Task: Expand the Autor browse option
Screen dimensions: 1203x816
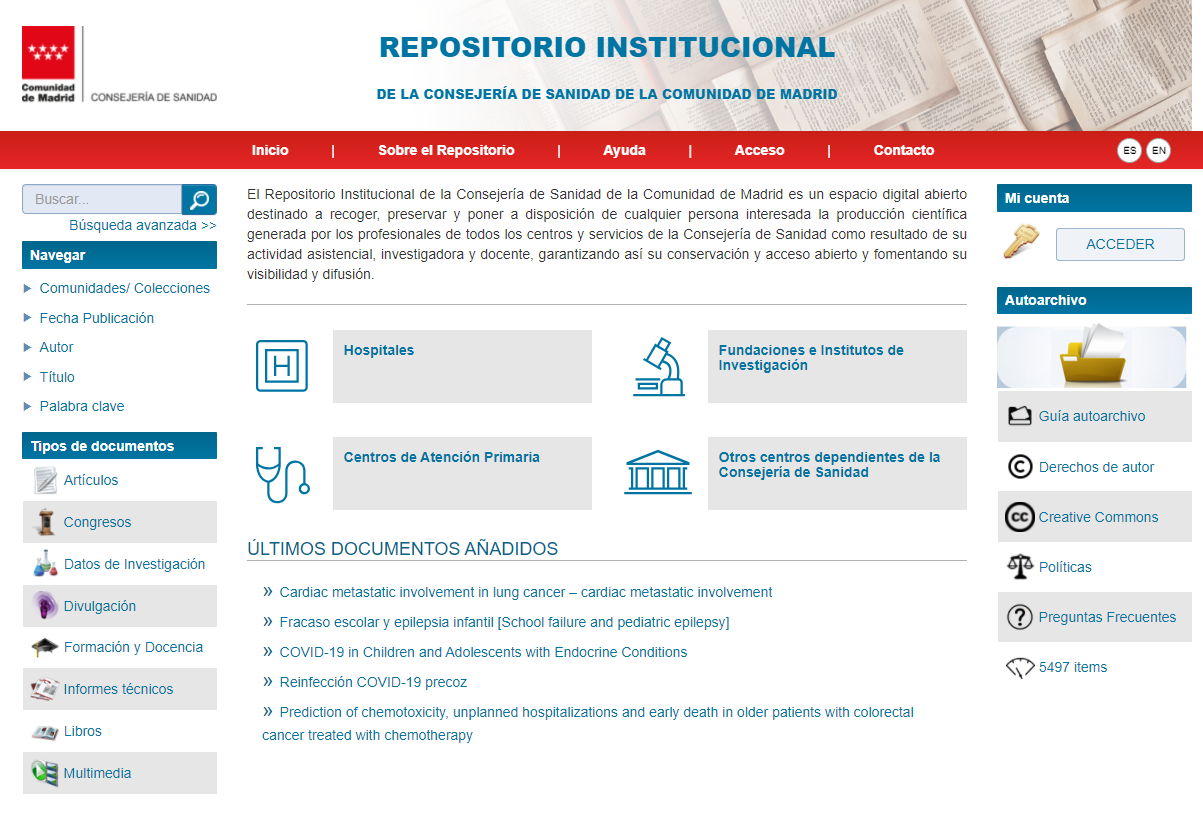Action: 56,347
